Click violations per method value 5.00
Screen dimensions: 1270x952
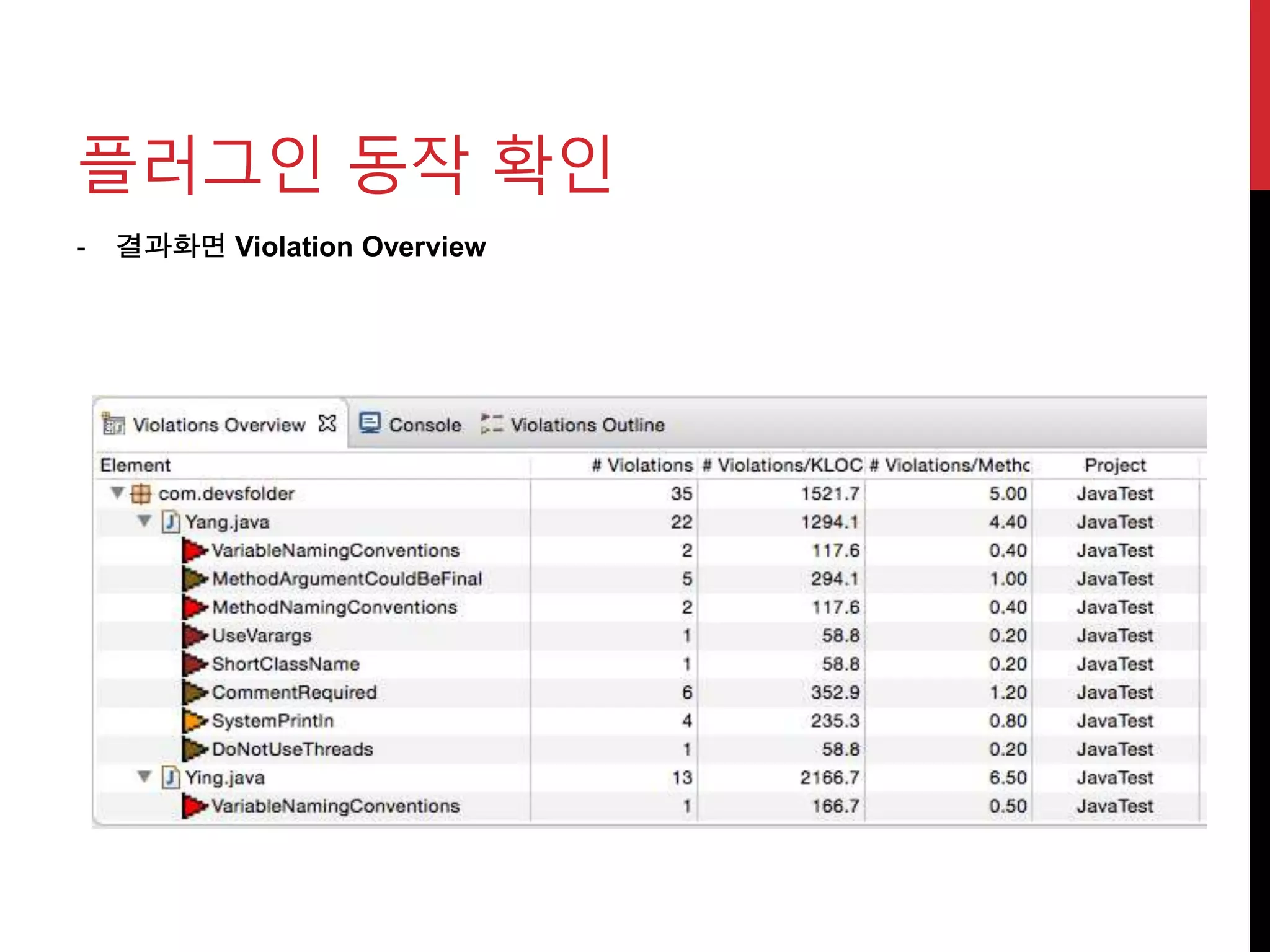(1008, 493)
